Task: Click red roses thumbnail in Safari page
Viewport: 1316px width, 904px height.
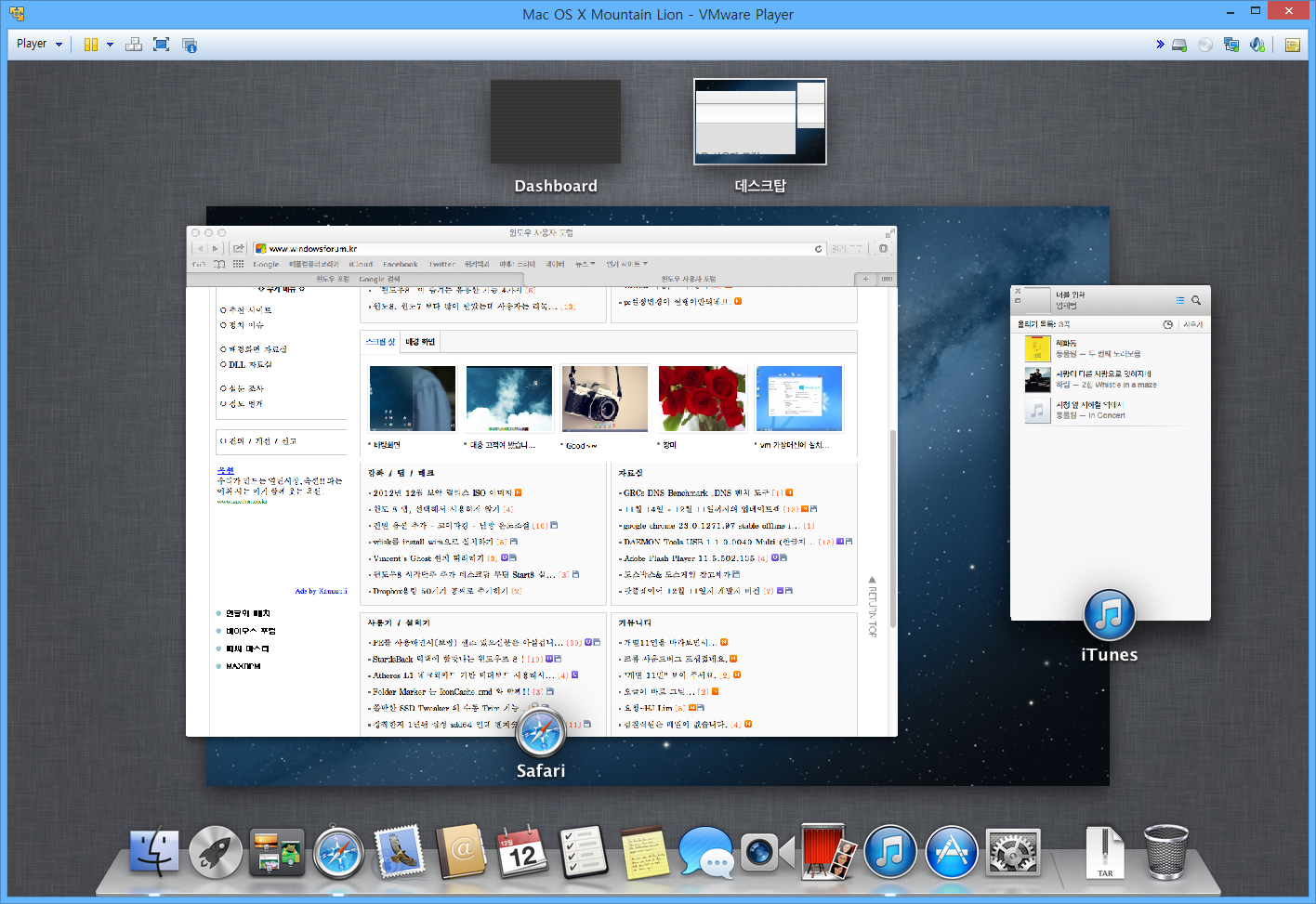Action: click(702, 399)
